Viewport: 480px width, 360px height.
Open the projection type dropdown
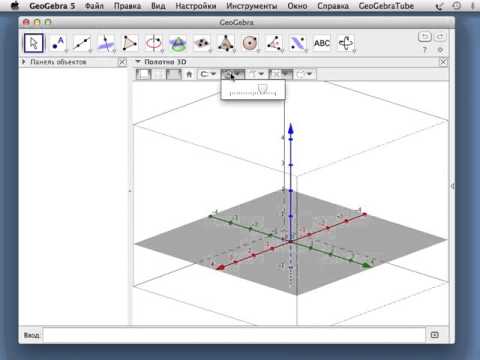[304, 74]
